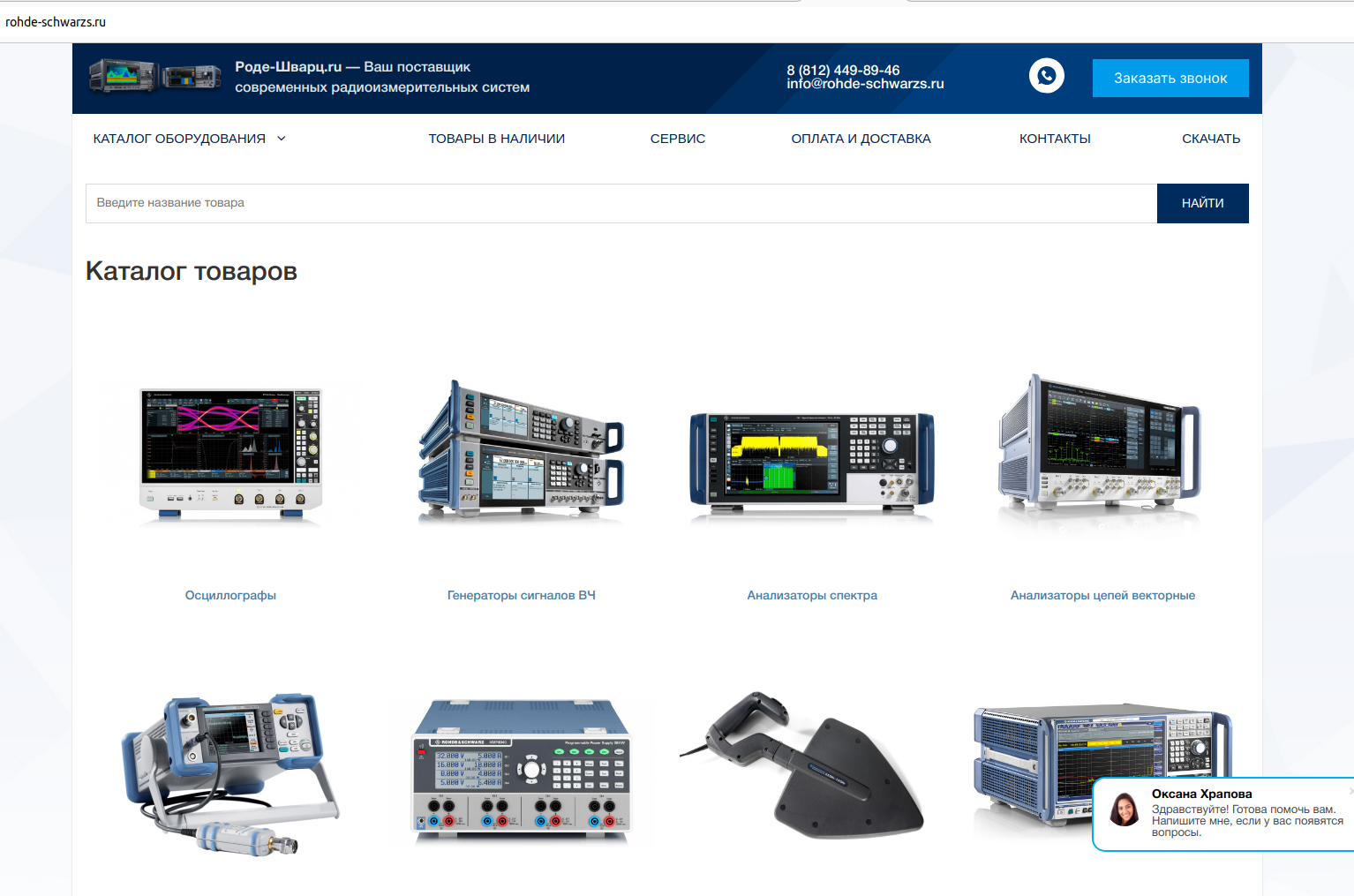Click Оксана Храпова chat avatar
The width and height of the screenshot is (1354, 896).
1124,809
